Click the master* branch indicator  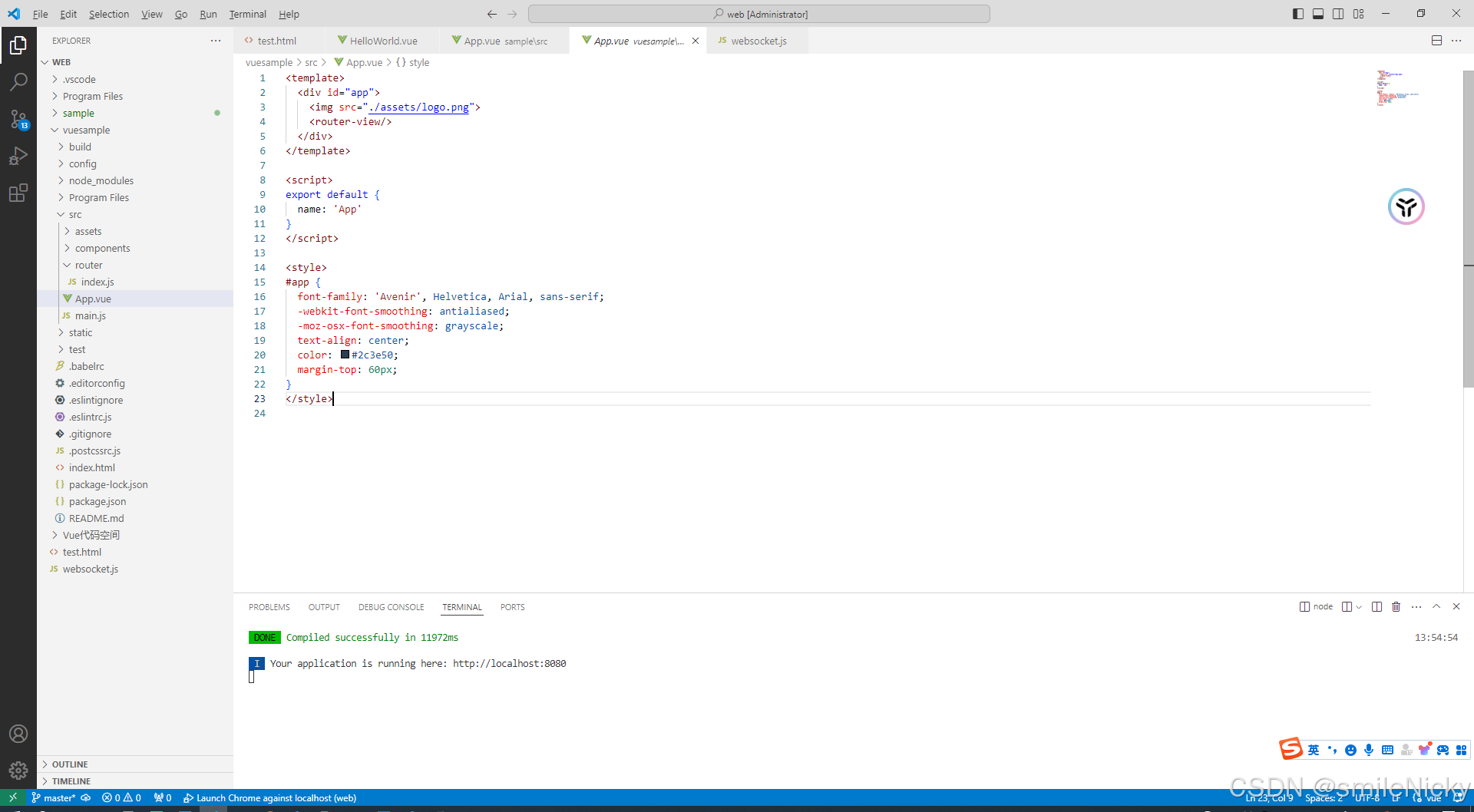(x=54, y=797)
